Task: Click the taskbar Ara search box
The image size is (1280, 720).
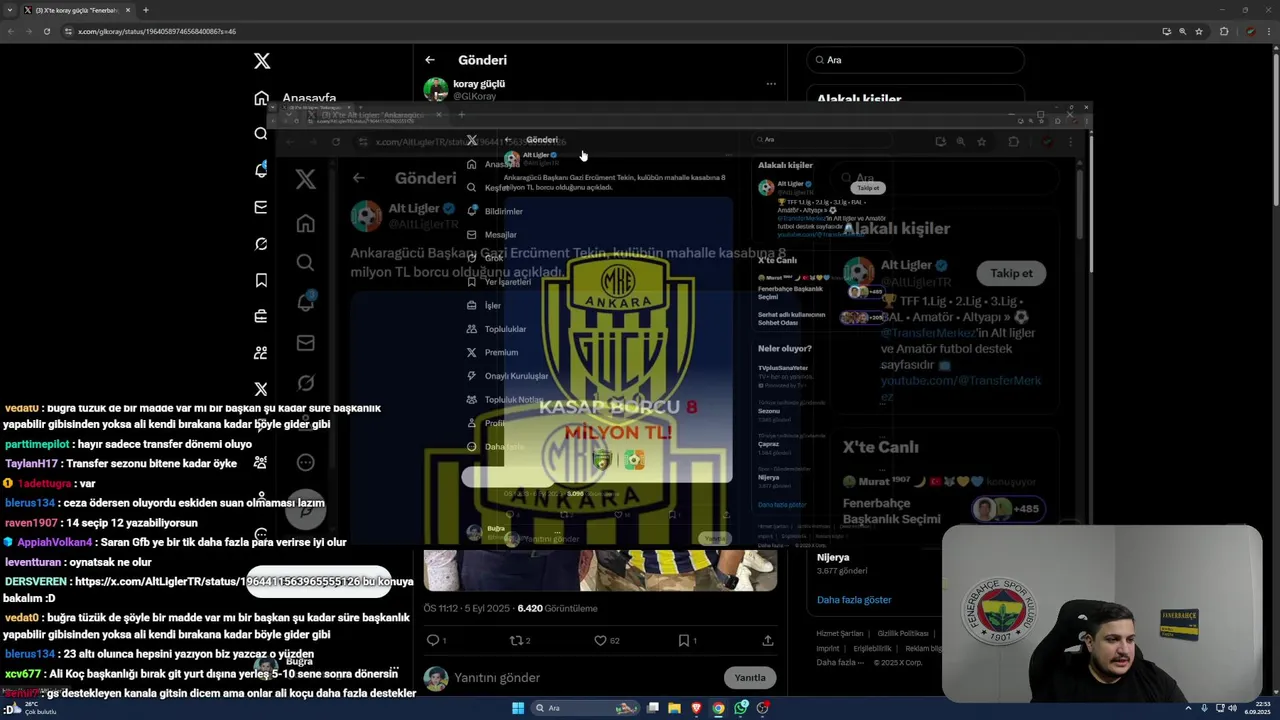Action: click(585, 708)
